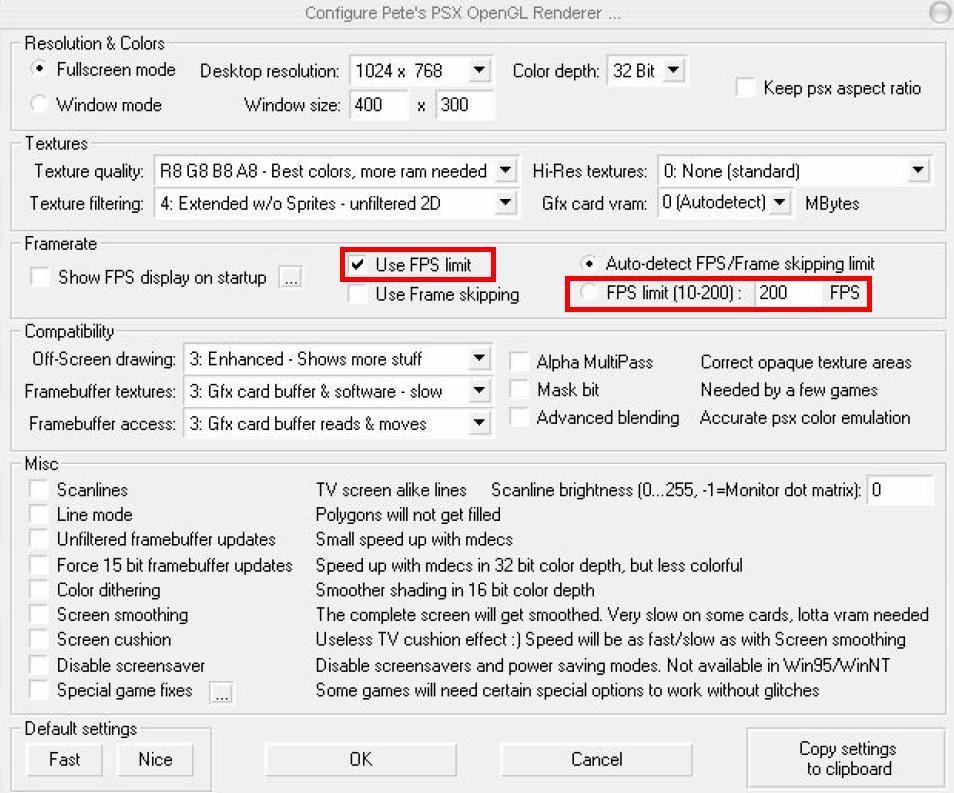Click Cancel button
The image size is (954, 793).
pyautogui.click(x=596, y=760)
